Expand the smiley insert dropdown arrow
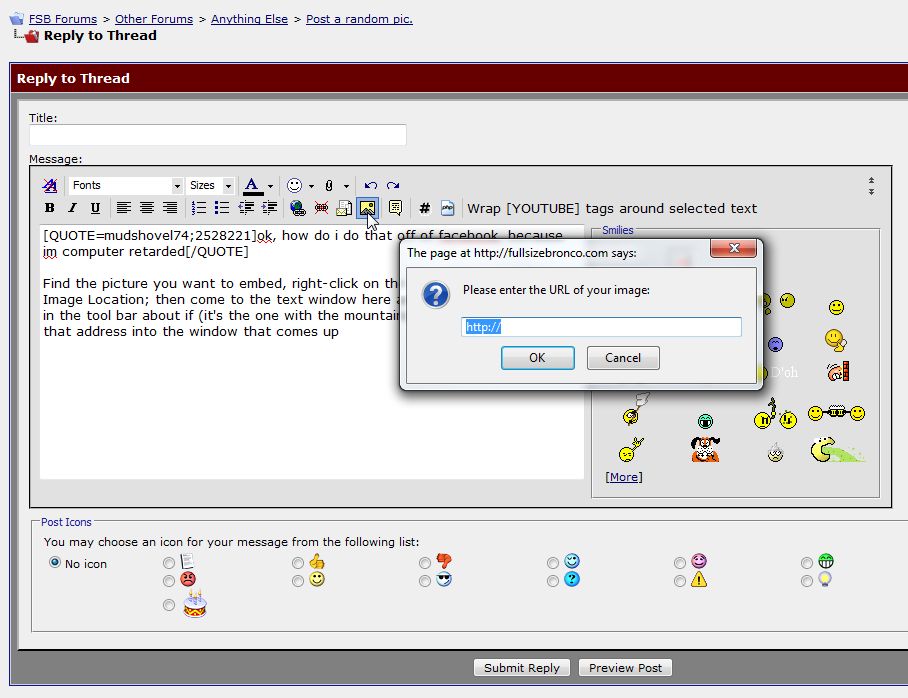The width and height of the screenshot is (908, 698). 311,186
